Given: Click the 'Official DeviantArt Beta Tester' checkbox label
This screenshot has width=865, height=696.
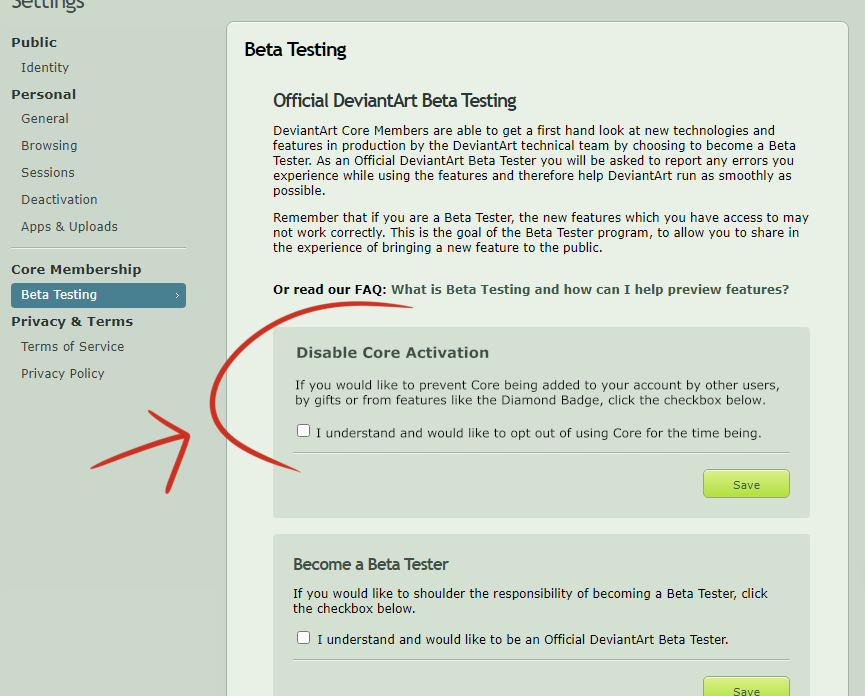Looking at the screenshot, I should (522, 640).
